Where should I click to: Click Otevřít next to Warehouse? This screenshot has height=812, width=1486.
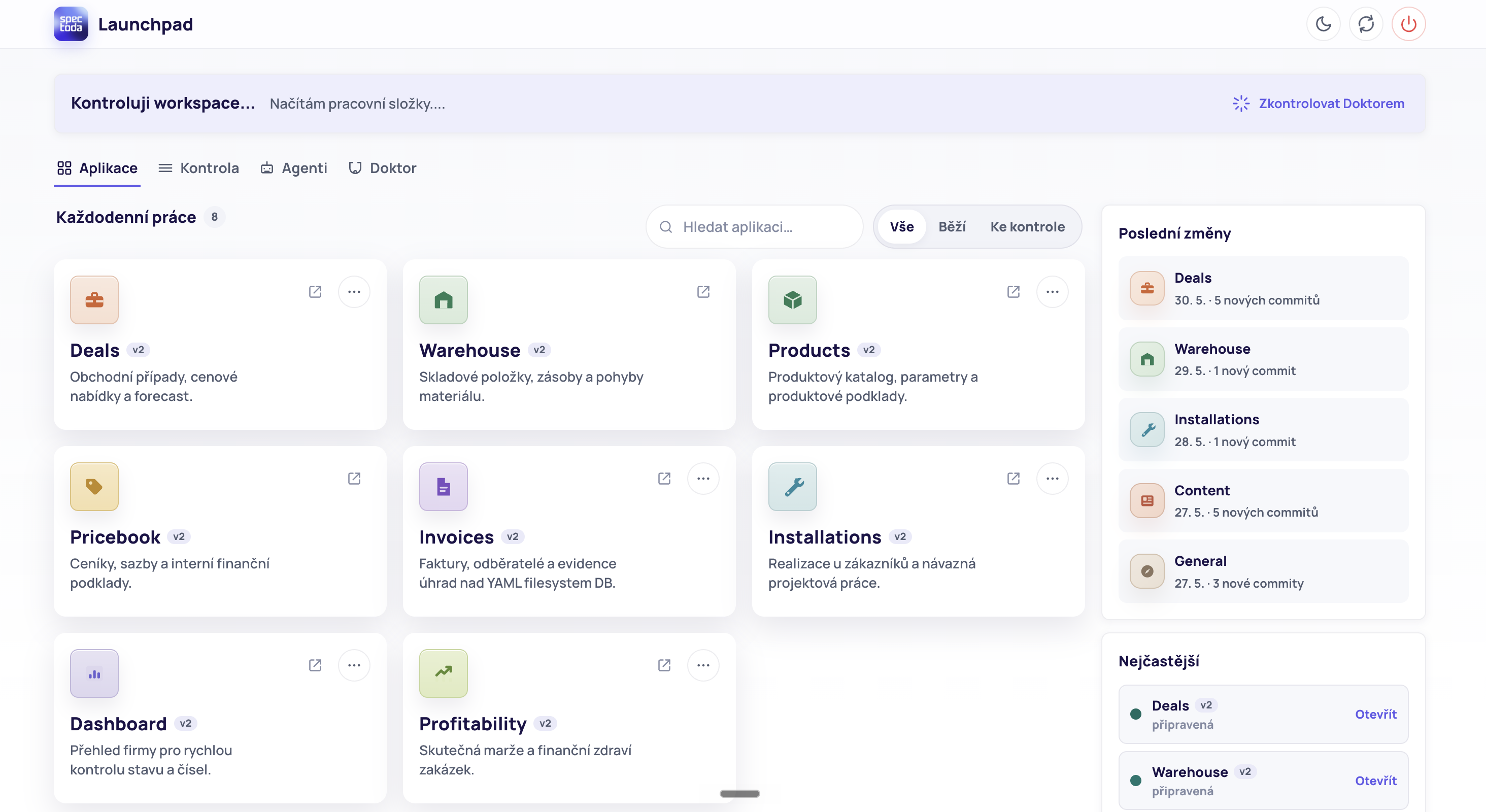(x=1376, y=781)
